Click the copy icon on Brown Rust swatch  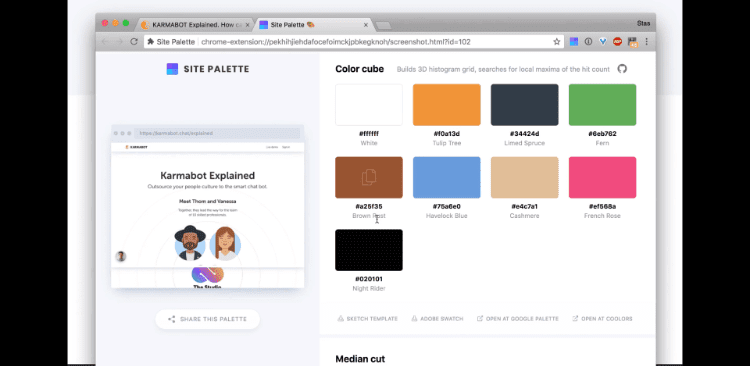click(369, 177)
